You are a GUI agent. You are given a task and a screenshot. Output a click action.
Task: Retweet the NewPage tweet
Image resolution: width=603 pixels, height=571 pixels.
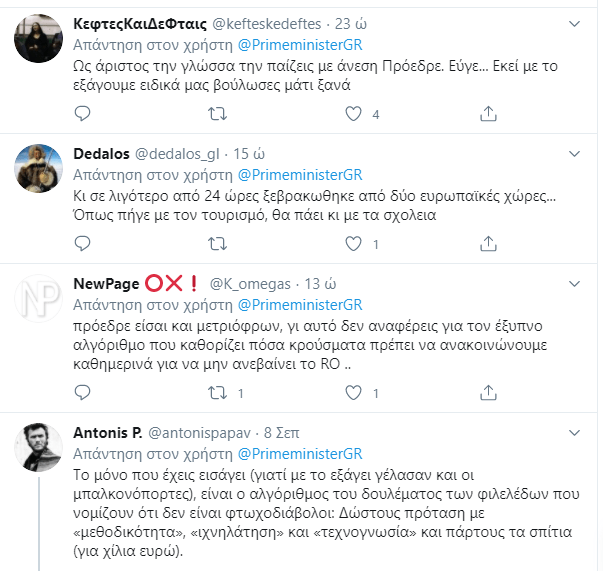(x=217, y=394)
